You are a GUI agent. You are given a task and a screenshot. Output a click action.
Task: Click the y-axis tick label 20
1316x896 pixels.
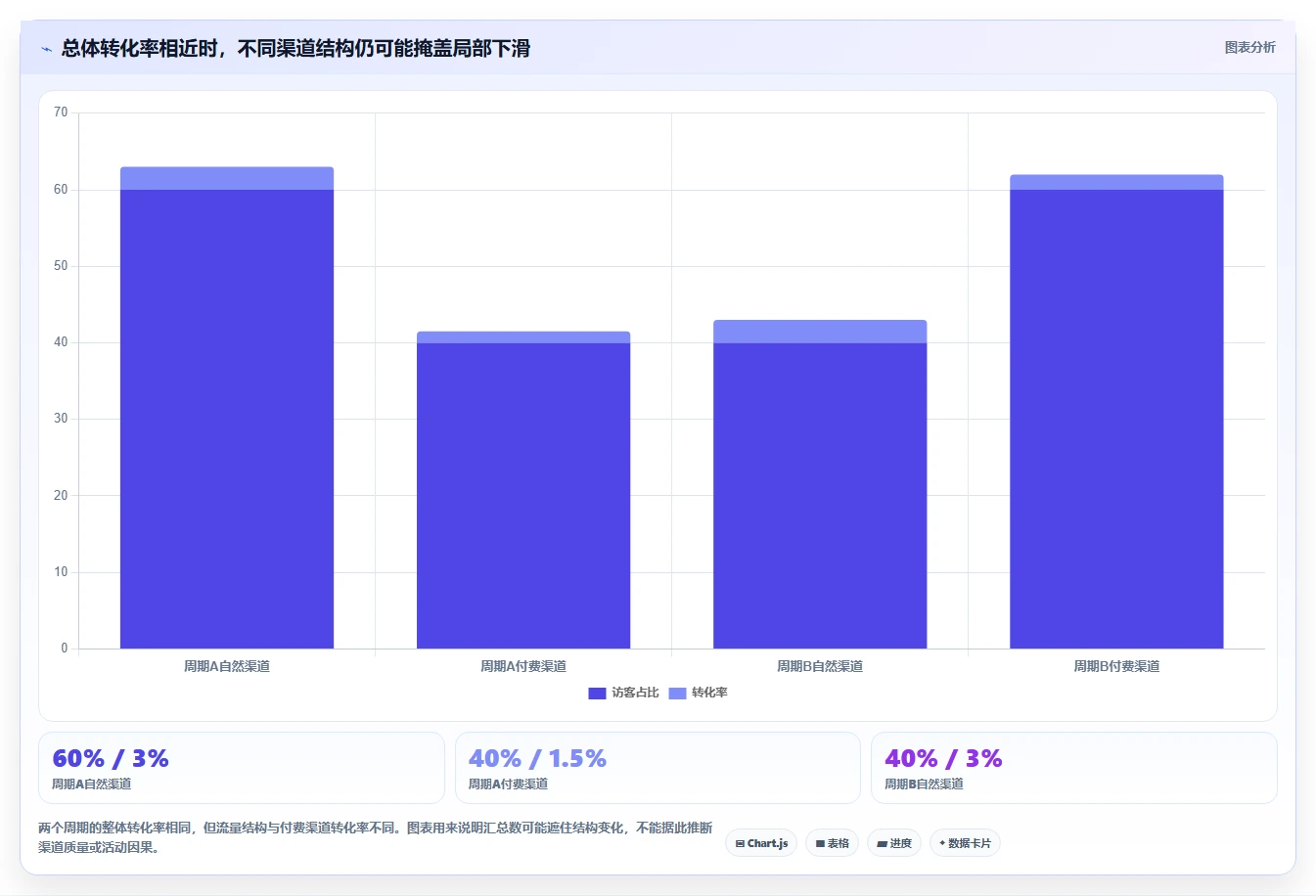(x=61, y=495)
